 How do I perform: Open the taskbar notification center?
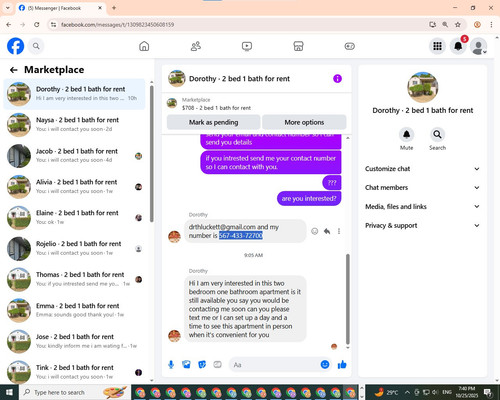tap(488, 392)
